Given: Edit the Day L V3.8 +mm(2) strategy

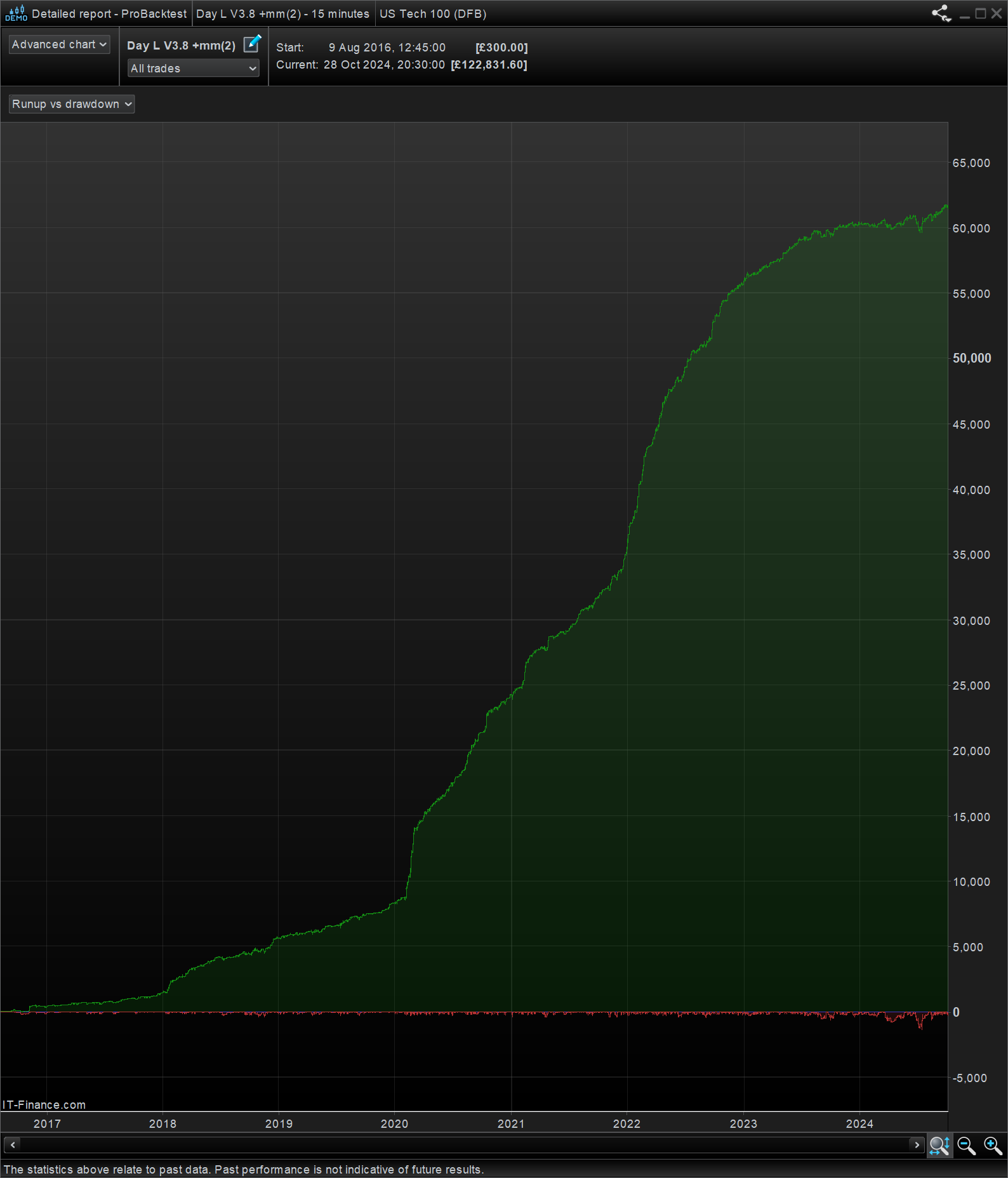Looking at the screenshot, I should 252,43.
